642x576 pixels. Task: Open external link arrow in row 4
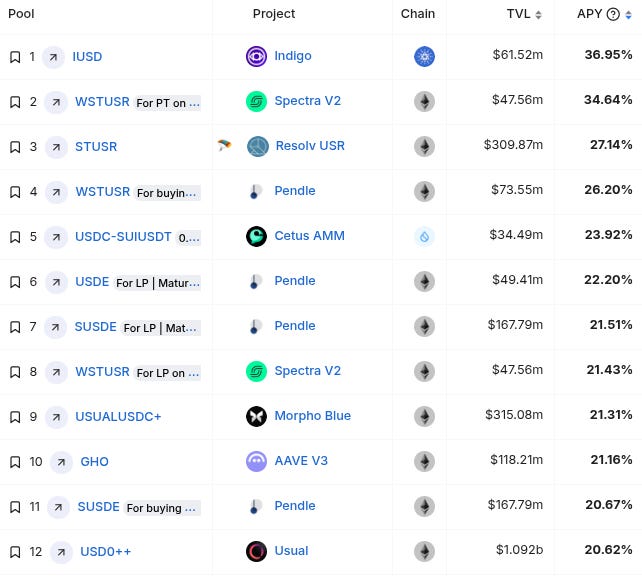(56, 192)
